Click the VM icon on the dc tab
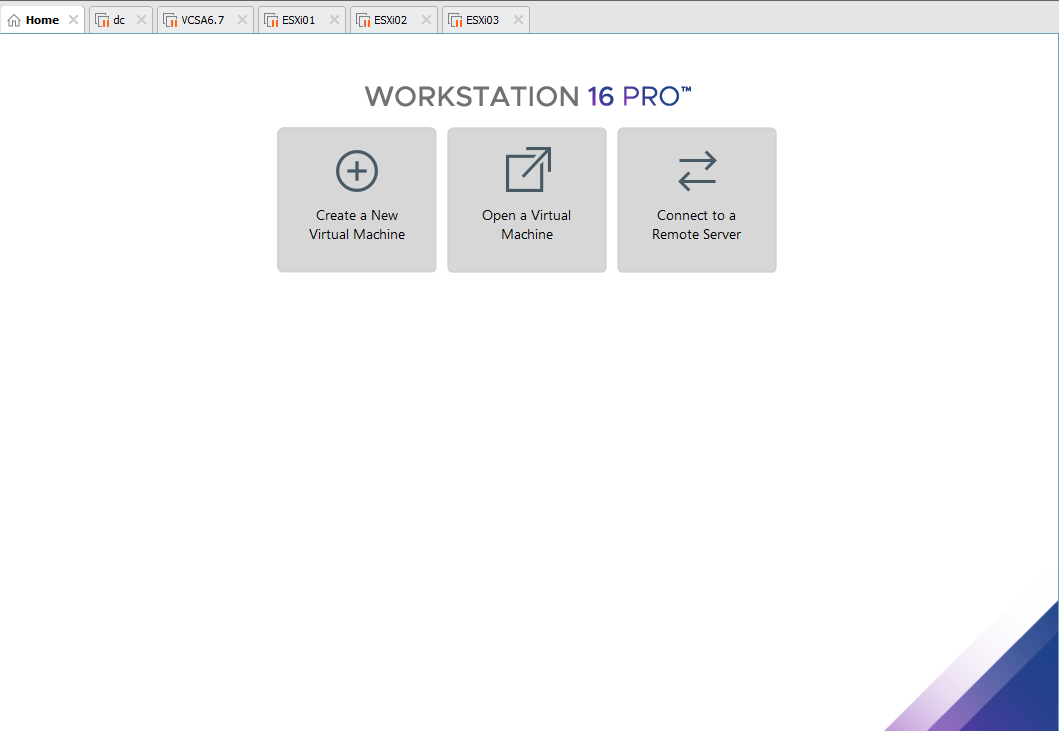This screenshot has height=731, width=1059. tap(103, 19)
